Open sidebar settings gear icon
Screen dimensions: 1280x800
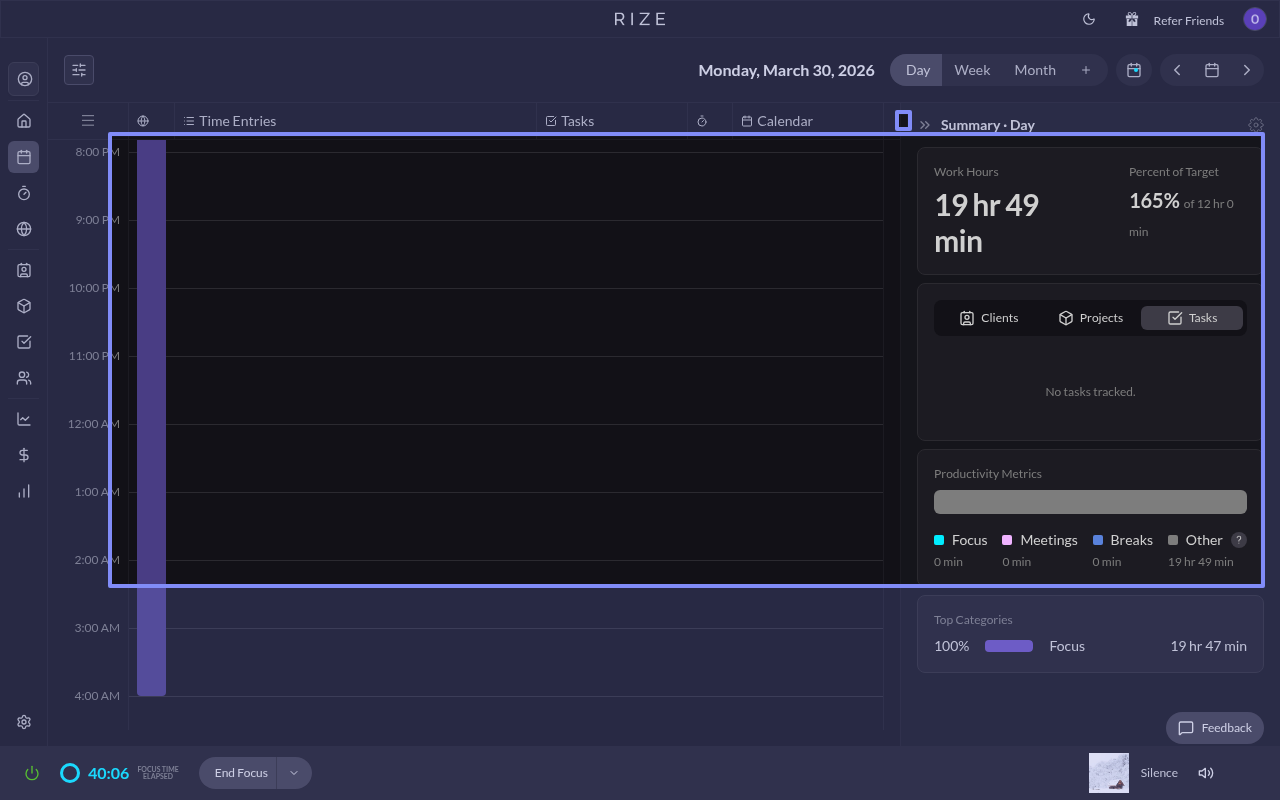[24, 722]
